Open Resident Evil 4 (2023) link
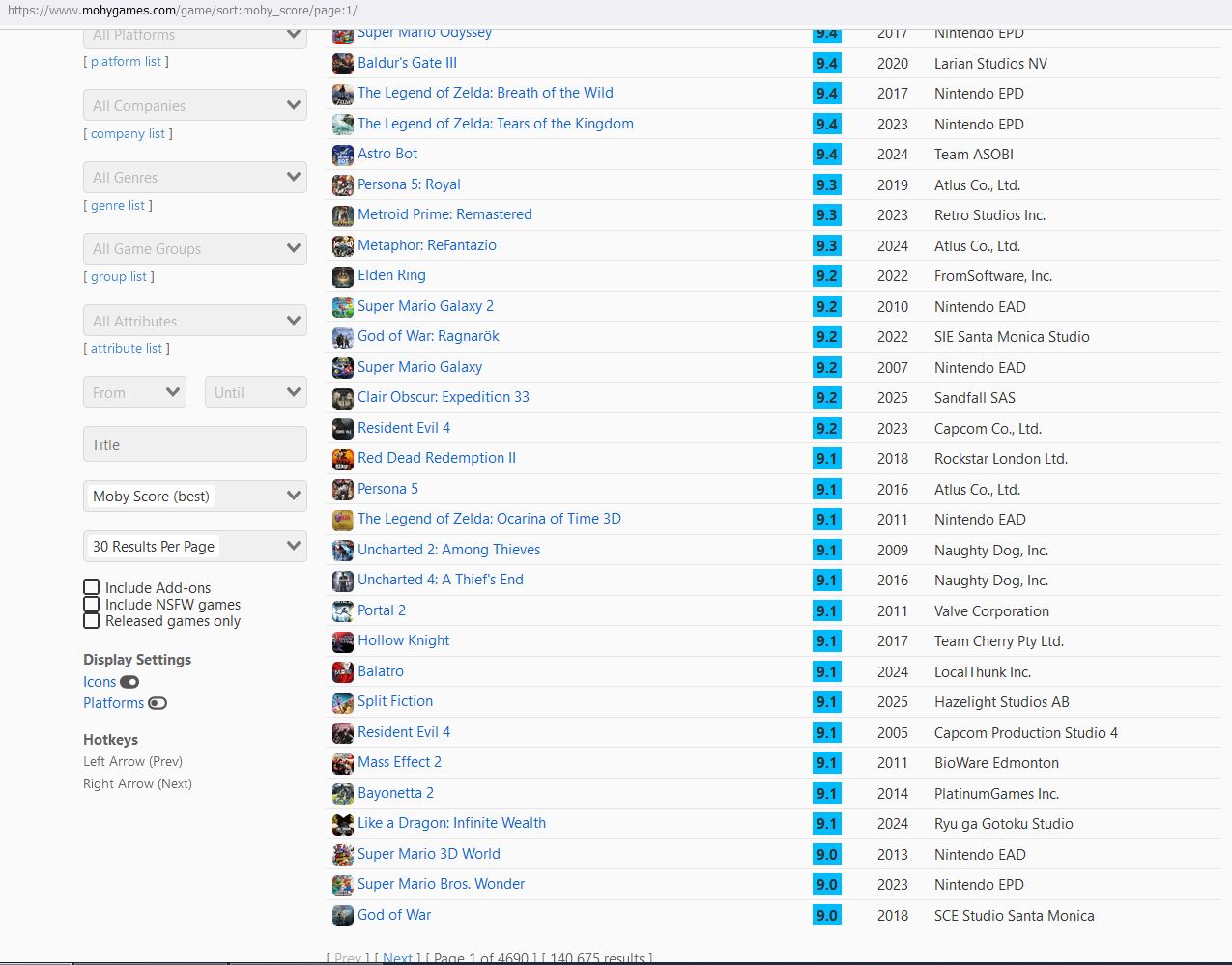Screen dimensions: 1232x965 click(404, 428)
